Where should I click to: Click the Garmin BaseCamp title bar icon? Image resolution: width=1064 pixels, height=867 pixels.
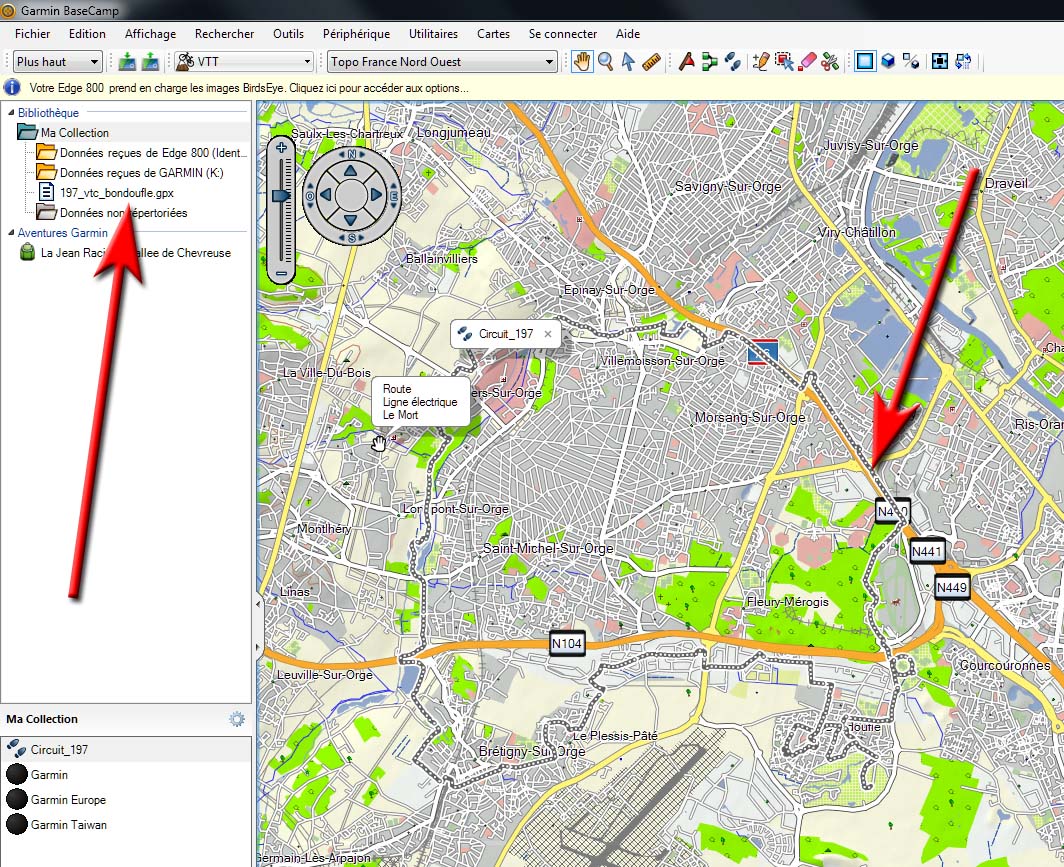pos(8,10)
